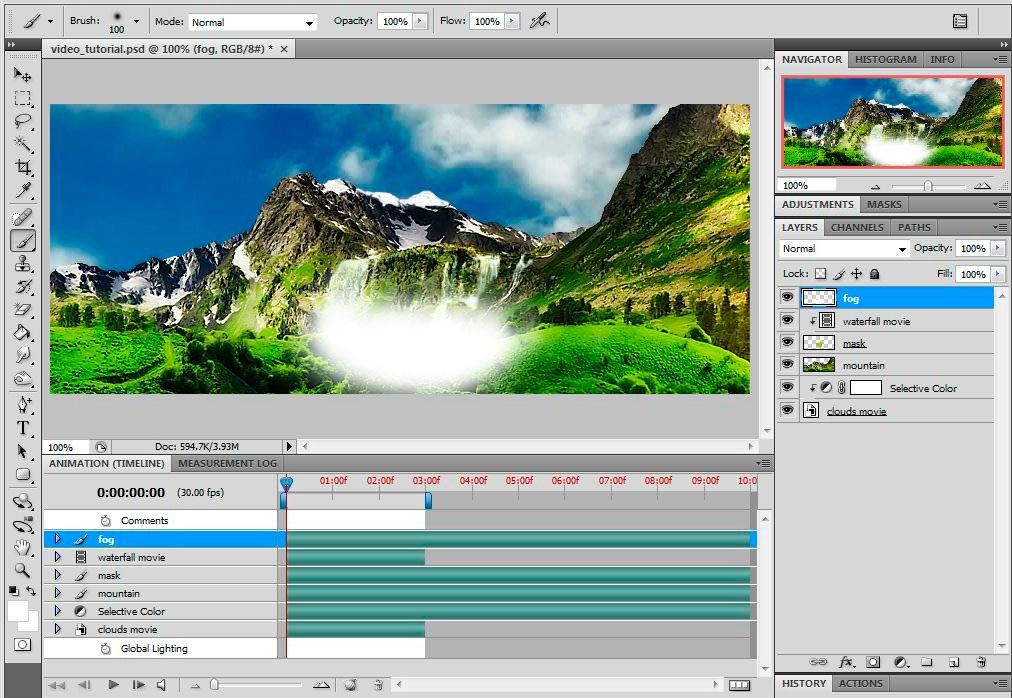The height and width of the screenshot is (698, 1012).
Task: Create new fill or adjustment layer
Action: tap(901, 662)
